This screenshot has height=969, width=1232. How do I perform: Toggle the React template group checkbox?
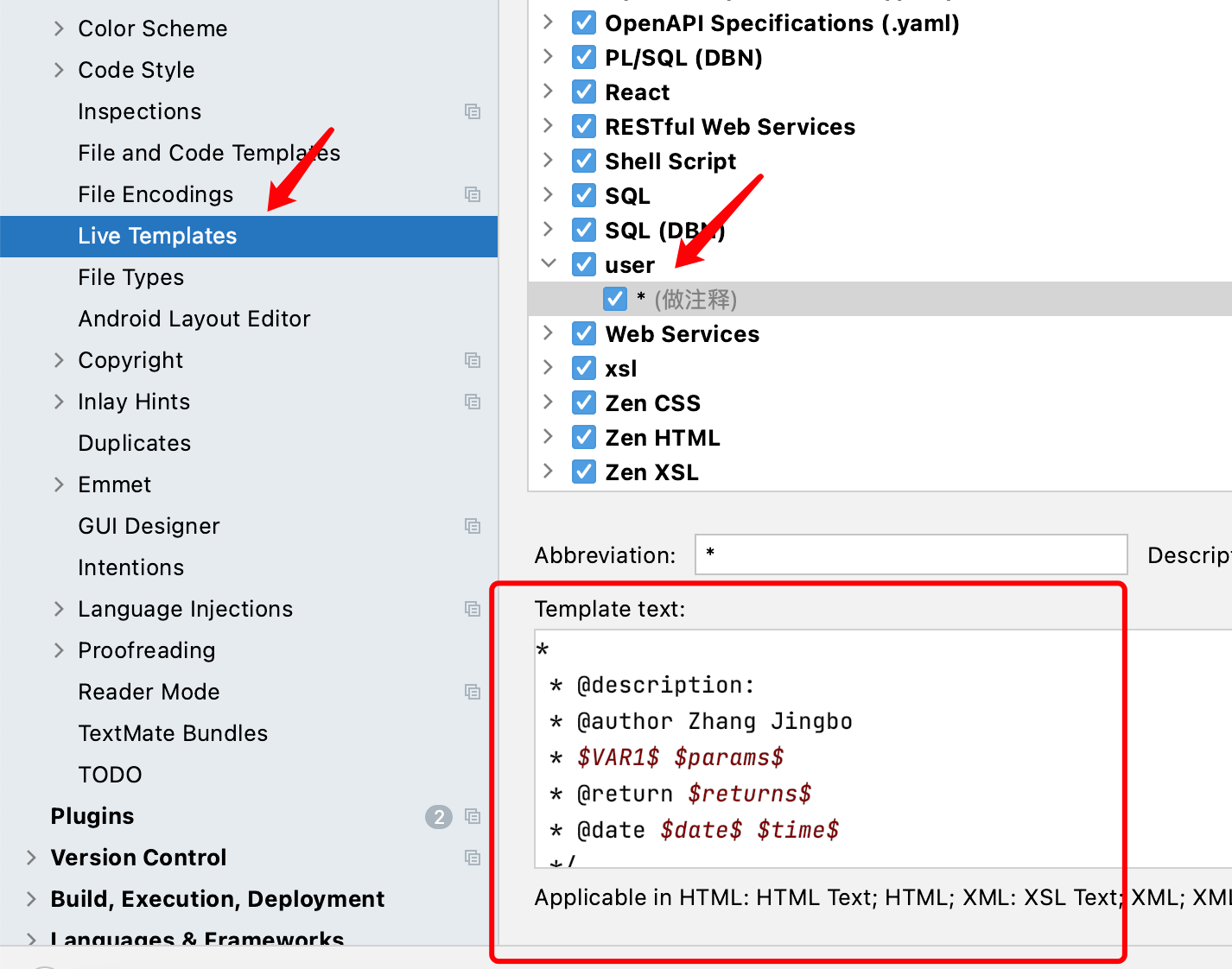click(x=584, y=92)
